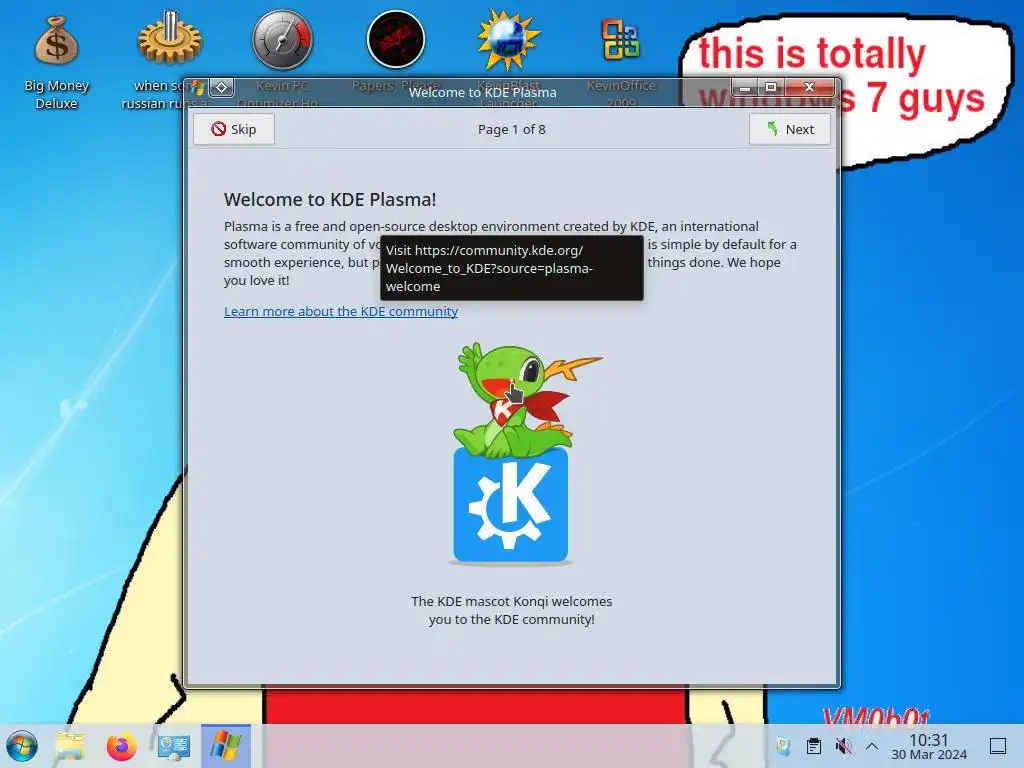Open Kevin PC Optimizer gauge icon
This screenshot has height=768, width=1024.
pyautogui.click(x=282, y=40)
